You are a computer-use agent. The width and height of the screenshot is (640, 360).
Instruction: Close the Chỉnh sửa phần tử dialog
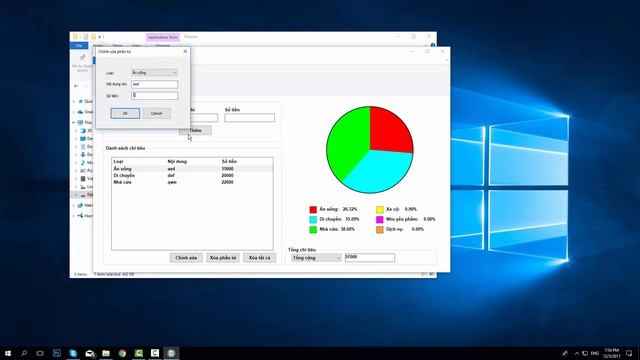[x=185, y=51]
